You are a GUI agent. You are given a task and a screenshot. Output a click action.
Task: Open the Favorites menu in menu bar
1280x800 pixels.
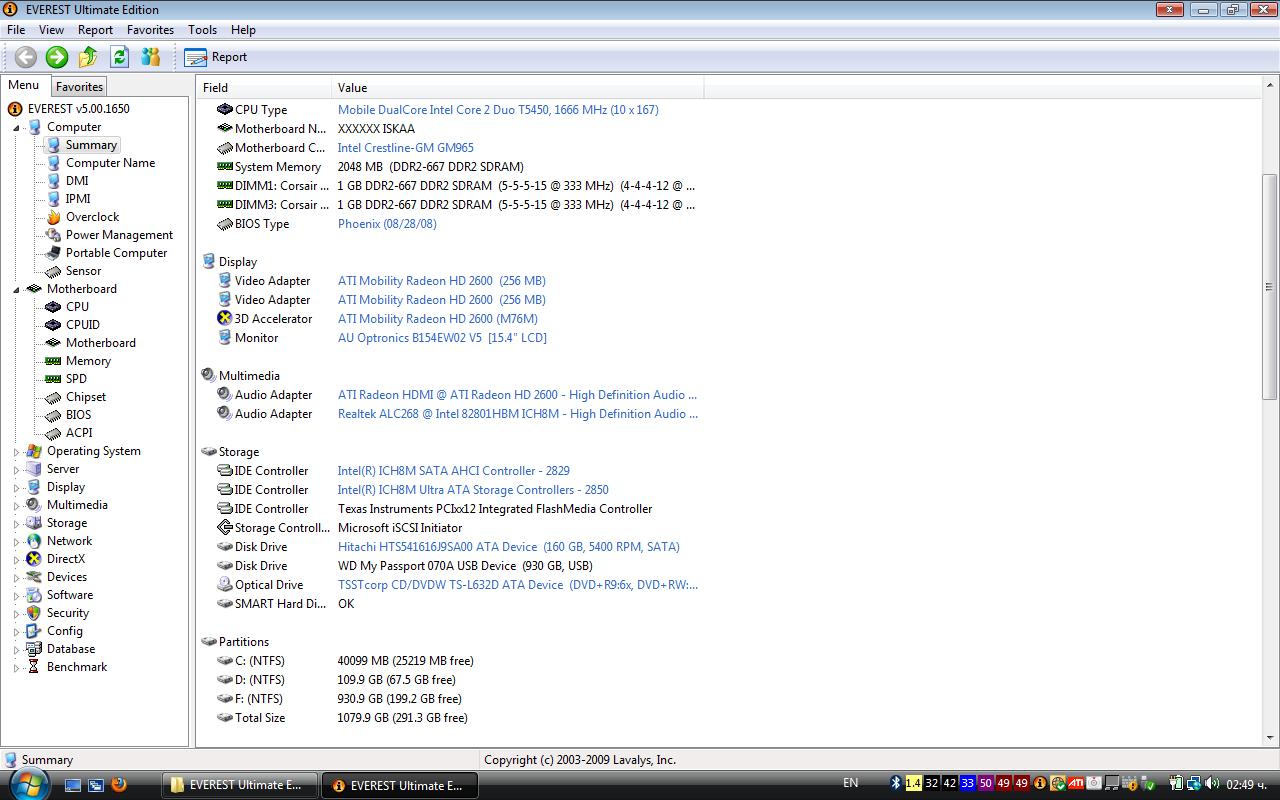click(x=150, y=30)
